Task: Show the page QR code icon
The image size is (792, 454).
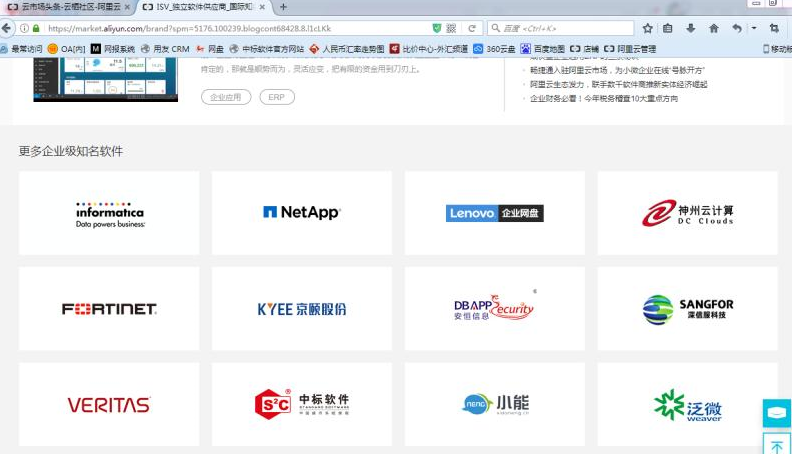Action: [451, 28]
